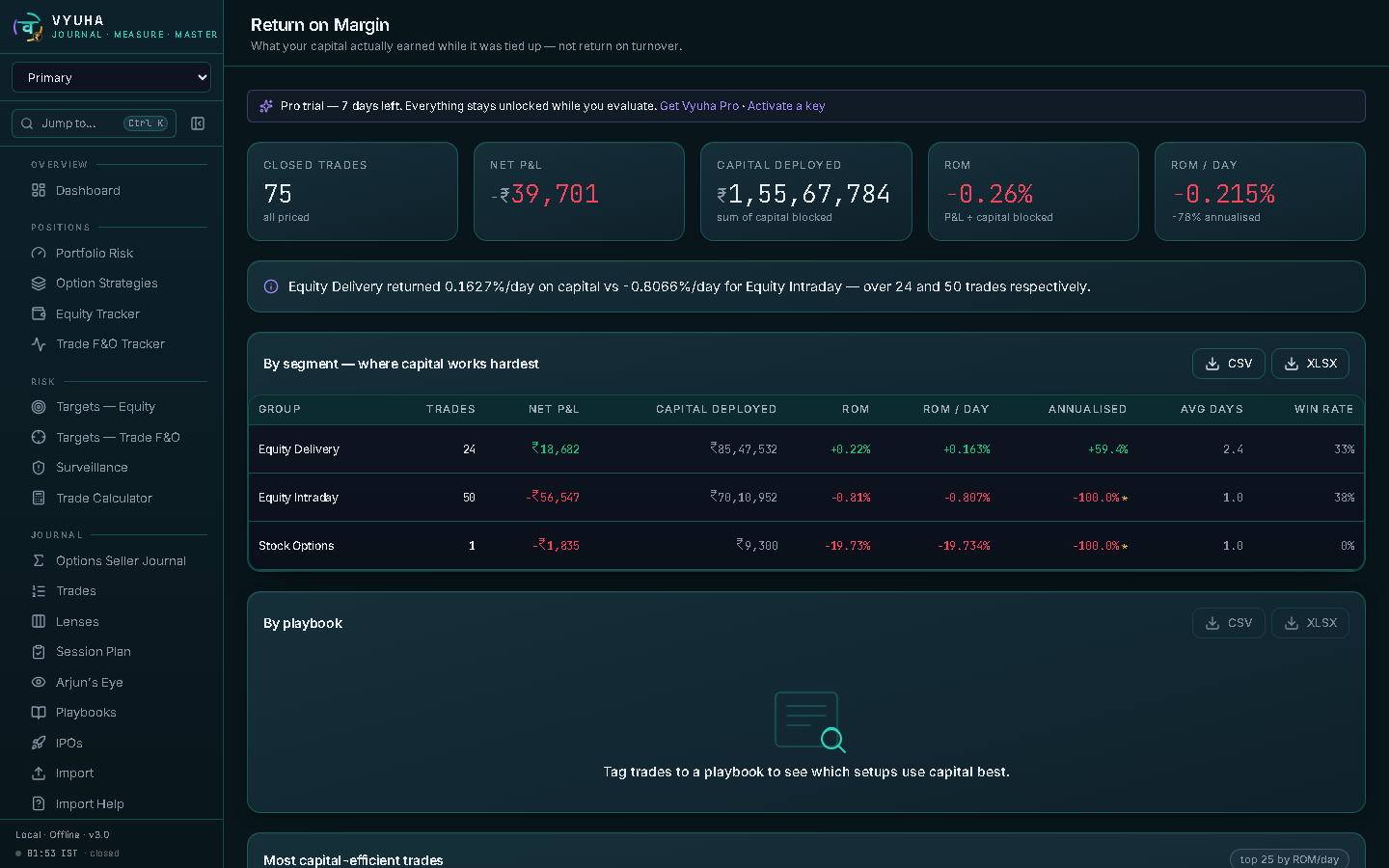Viewport: 1389px width, 868px height.
Task: Click the Targets — Trade F&O crosshair icon
Action: (39, 438)
